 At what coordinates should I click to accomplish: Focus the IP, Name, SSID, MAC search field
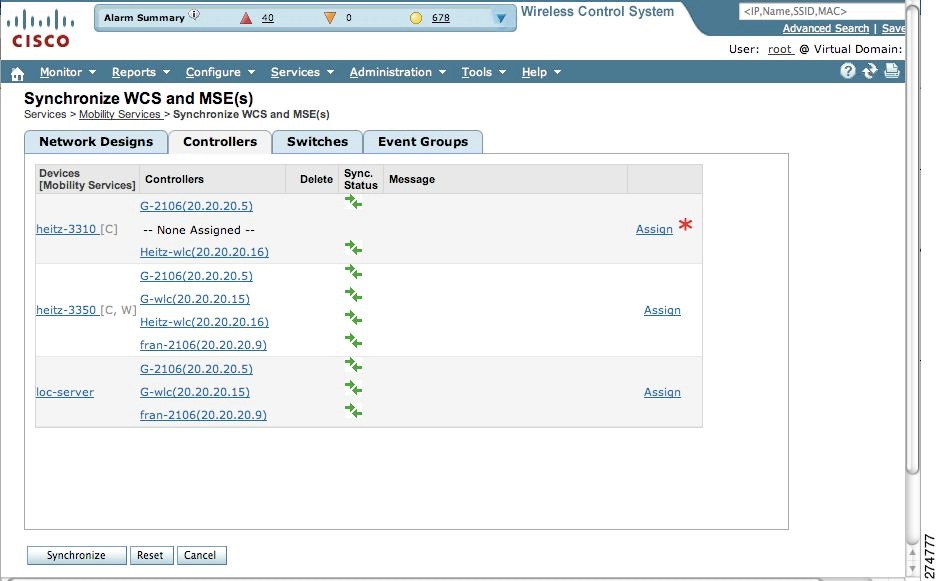pos(822,11)
